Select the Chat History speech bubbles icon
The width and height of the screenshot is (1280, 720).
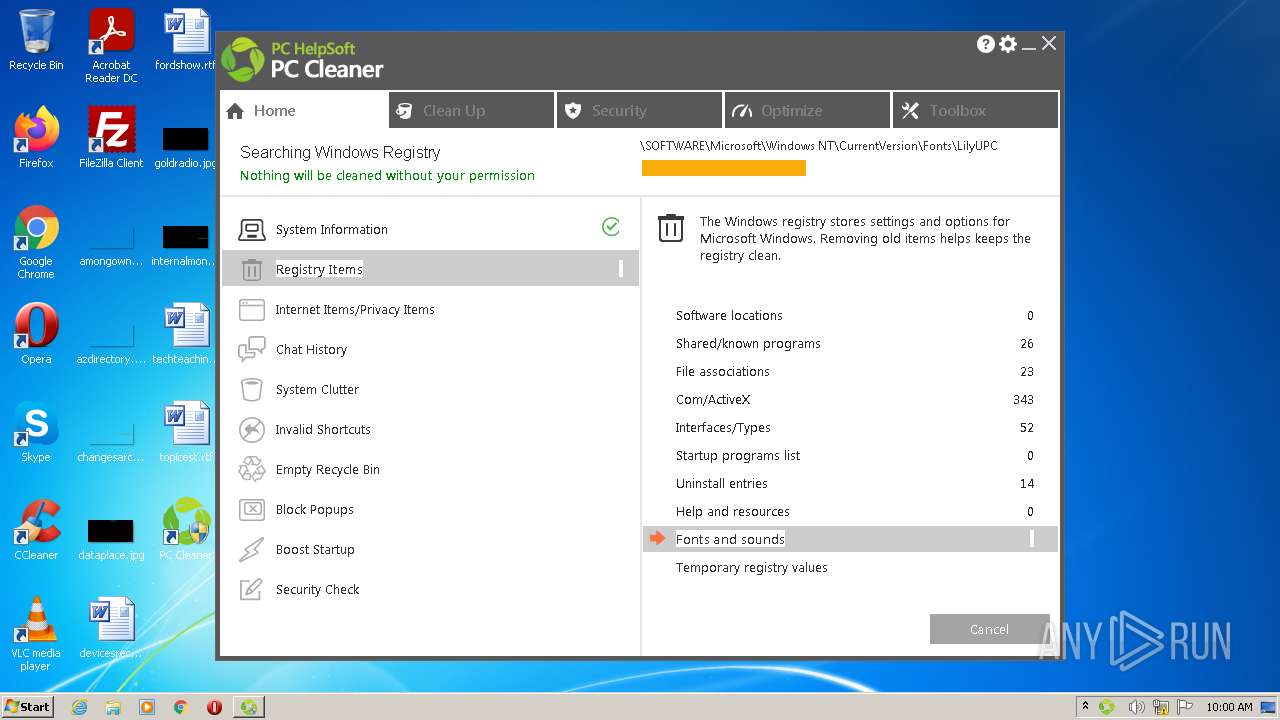(251, 350)
